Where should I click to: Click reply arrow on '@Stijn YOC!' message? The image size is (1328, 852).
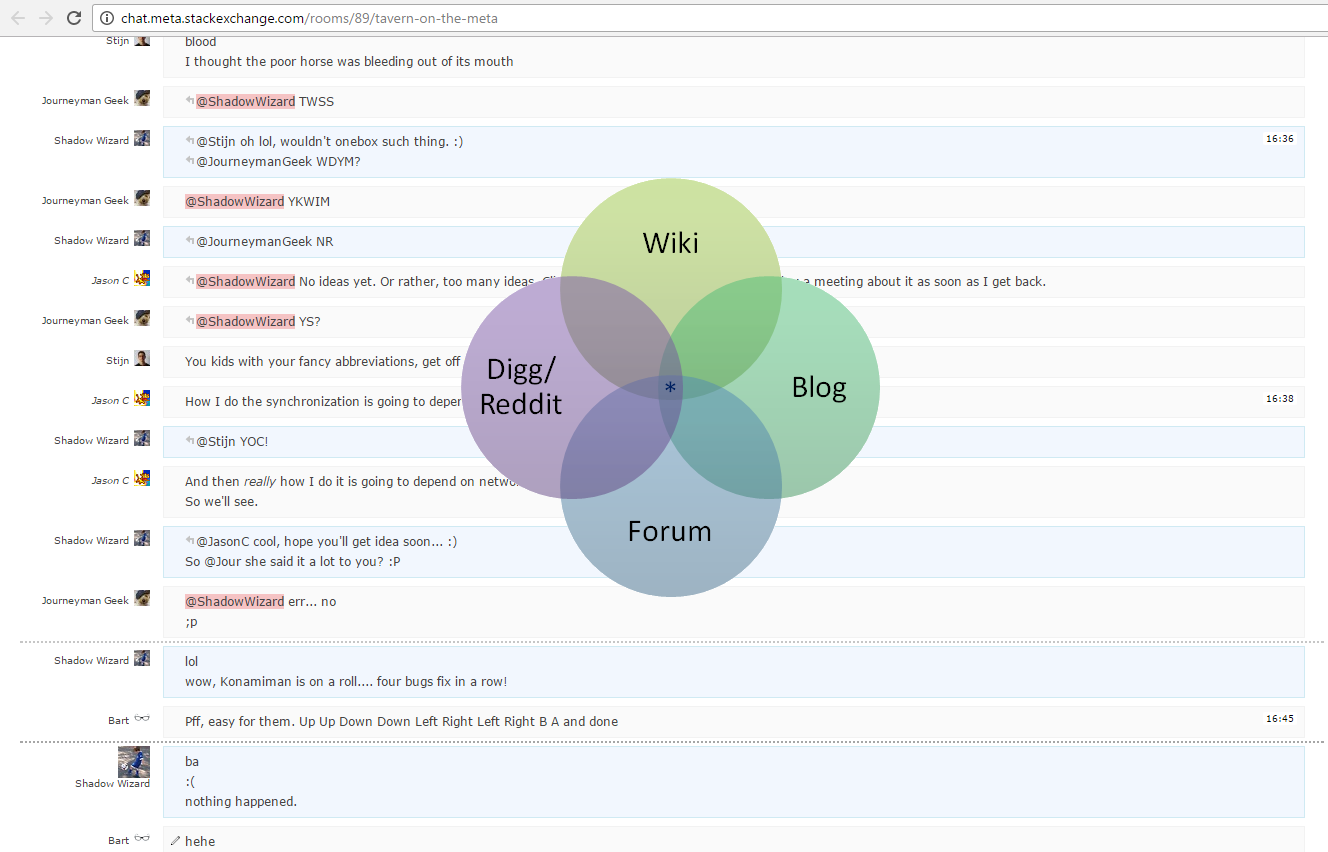coord(190,441)
